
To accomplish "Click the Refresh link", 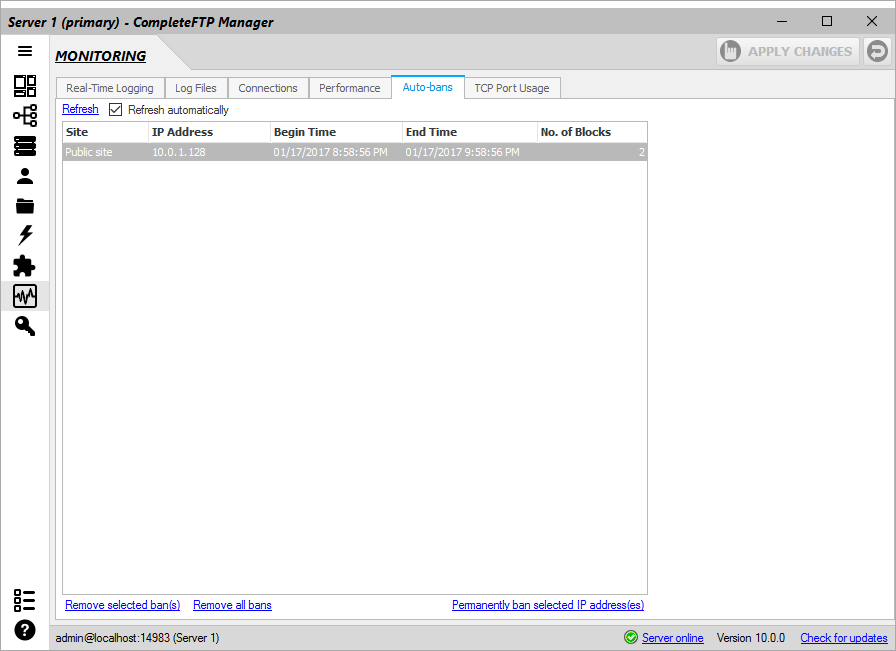I will click(80, 109).
